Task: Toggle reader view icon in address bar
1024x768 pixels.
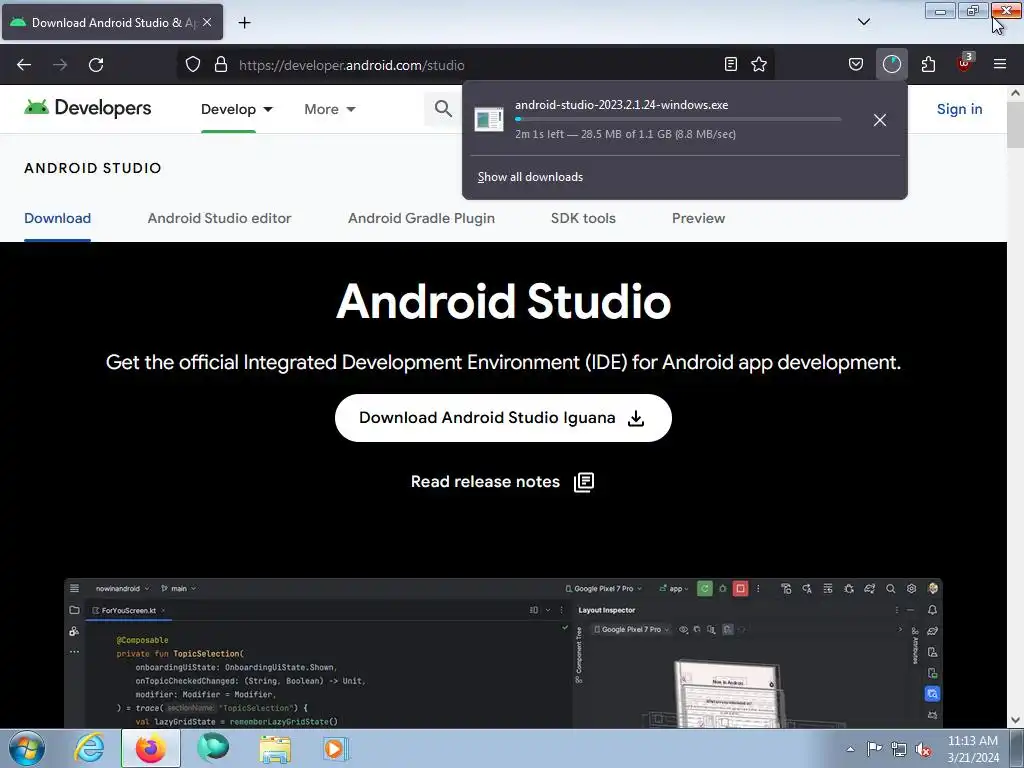Action: (731, 64)
